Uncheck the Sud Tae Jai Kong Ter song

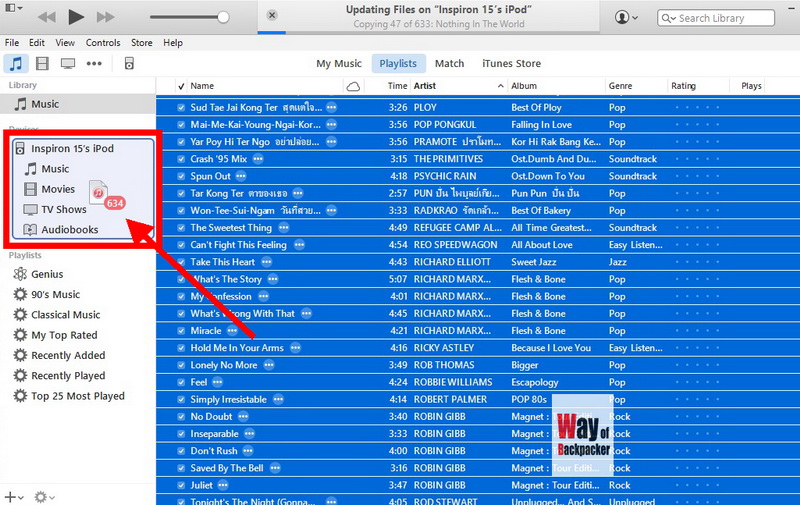click(181, 108)
